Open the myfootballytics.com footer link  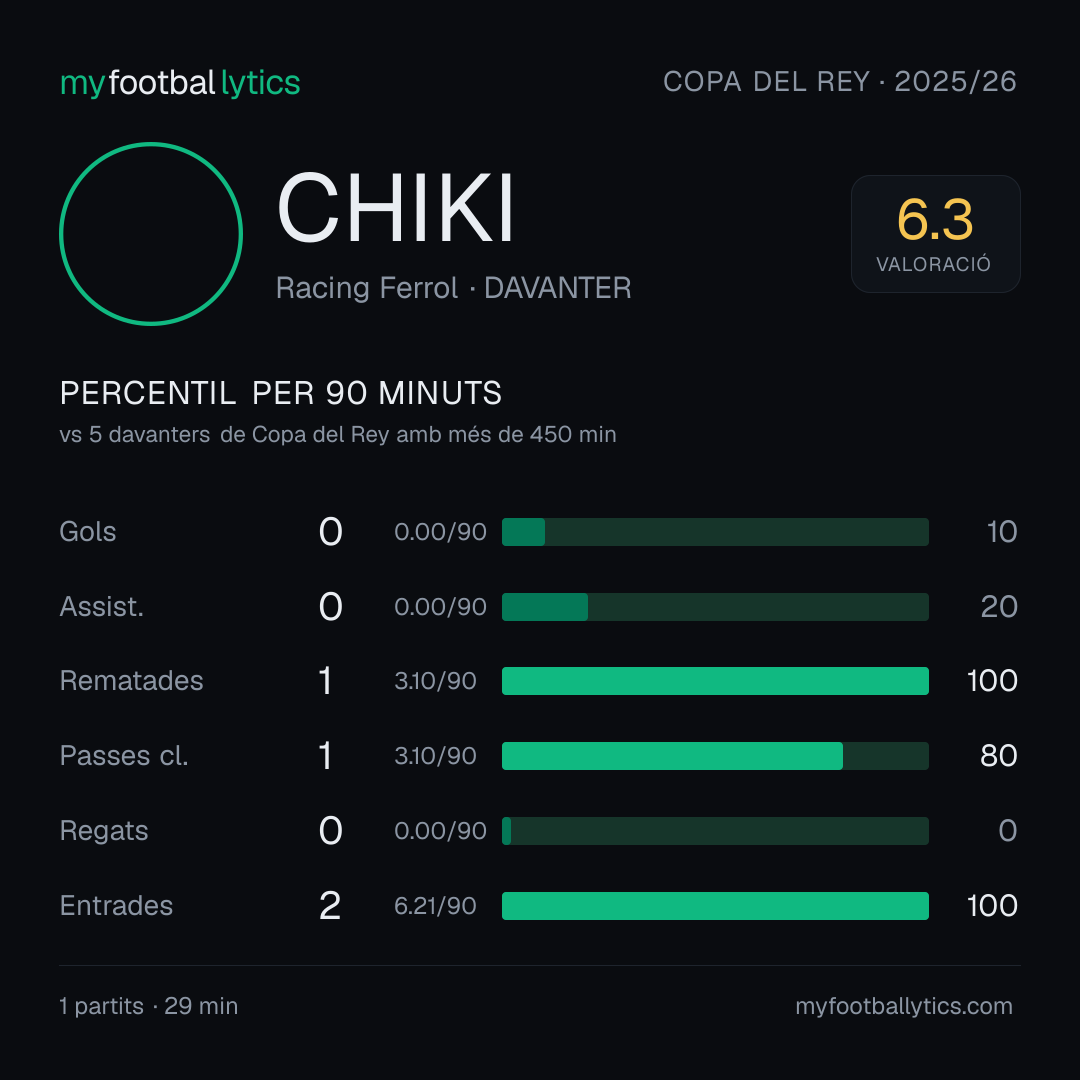(x=904, y=1006)
